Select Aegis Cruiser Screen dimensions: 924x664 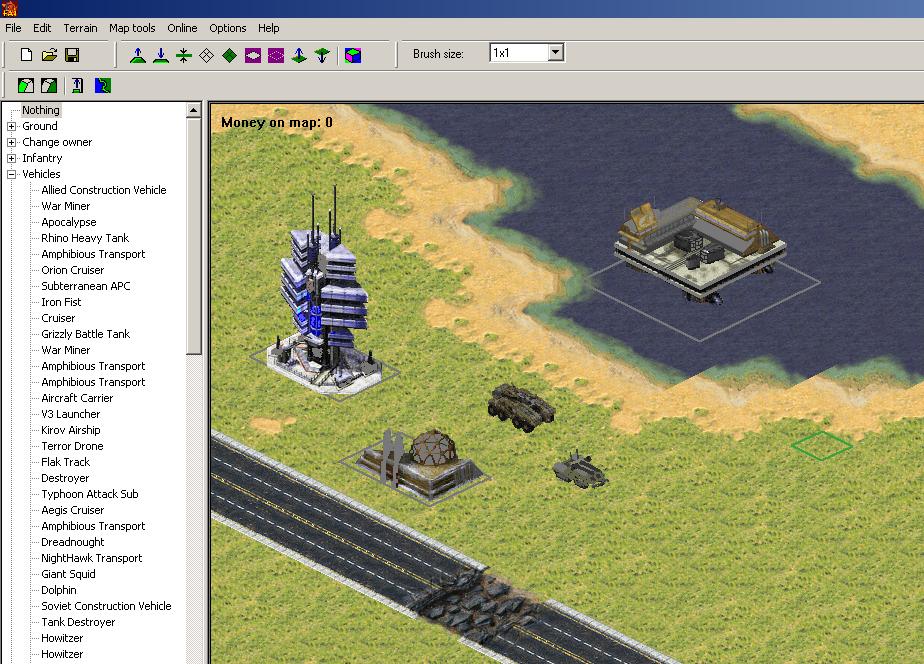72,510
